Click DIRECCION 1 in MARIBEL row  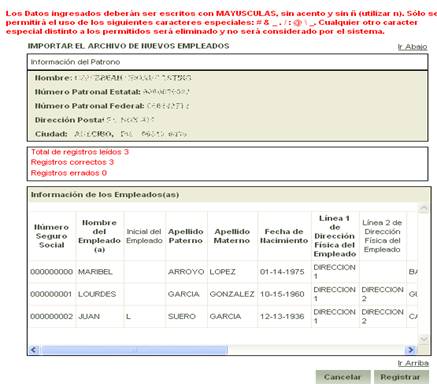[334, 272]
